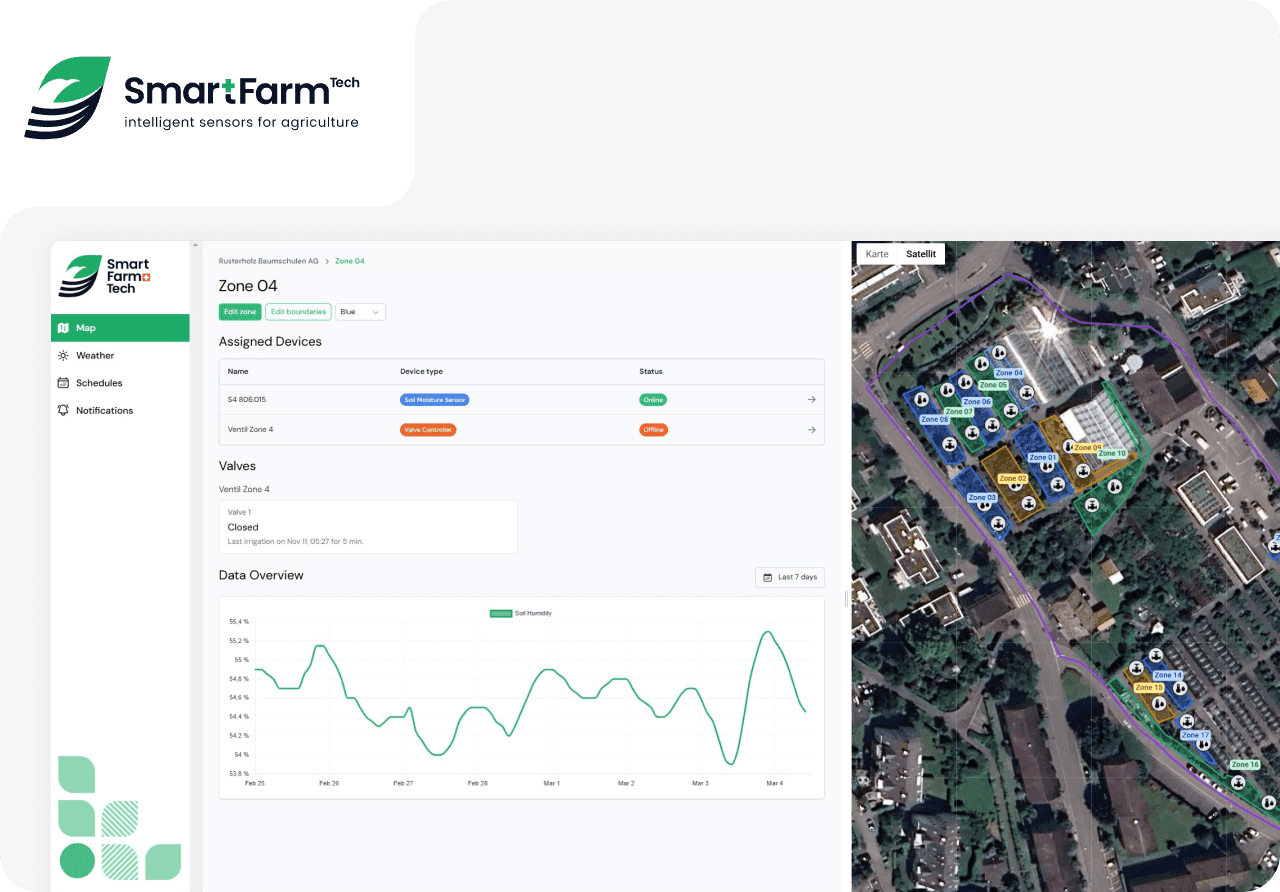This screenshot has height=892, width=1280.
Task: Select the Zone 04 label on map
Action: click(1010, 373)
